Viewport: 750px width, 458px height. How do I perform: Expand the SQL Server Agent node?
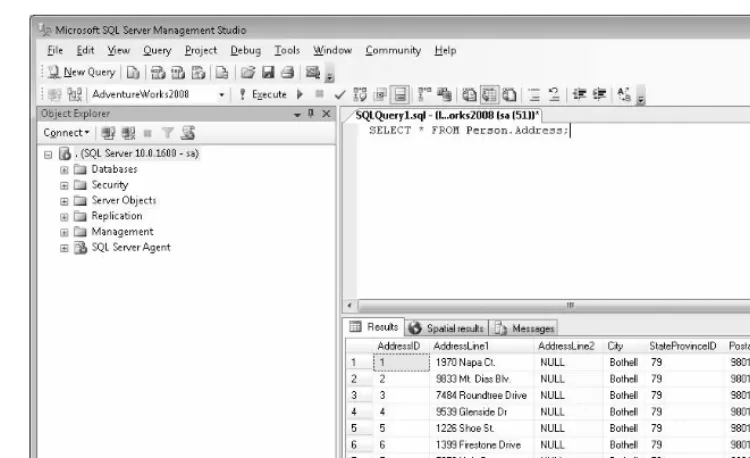click(x=64, y=248)
